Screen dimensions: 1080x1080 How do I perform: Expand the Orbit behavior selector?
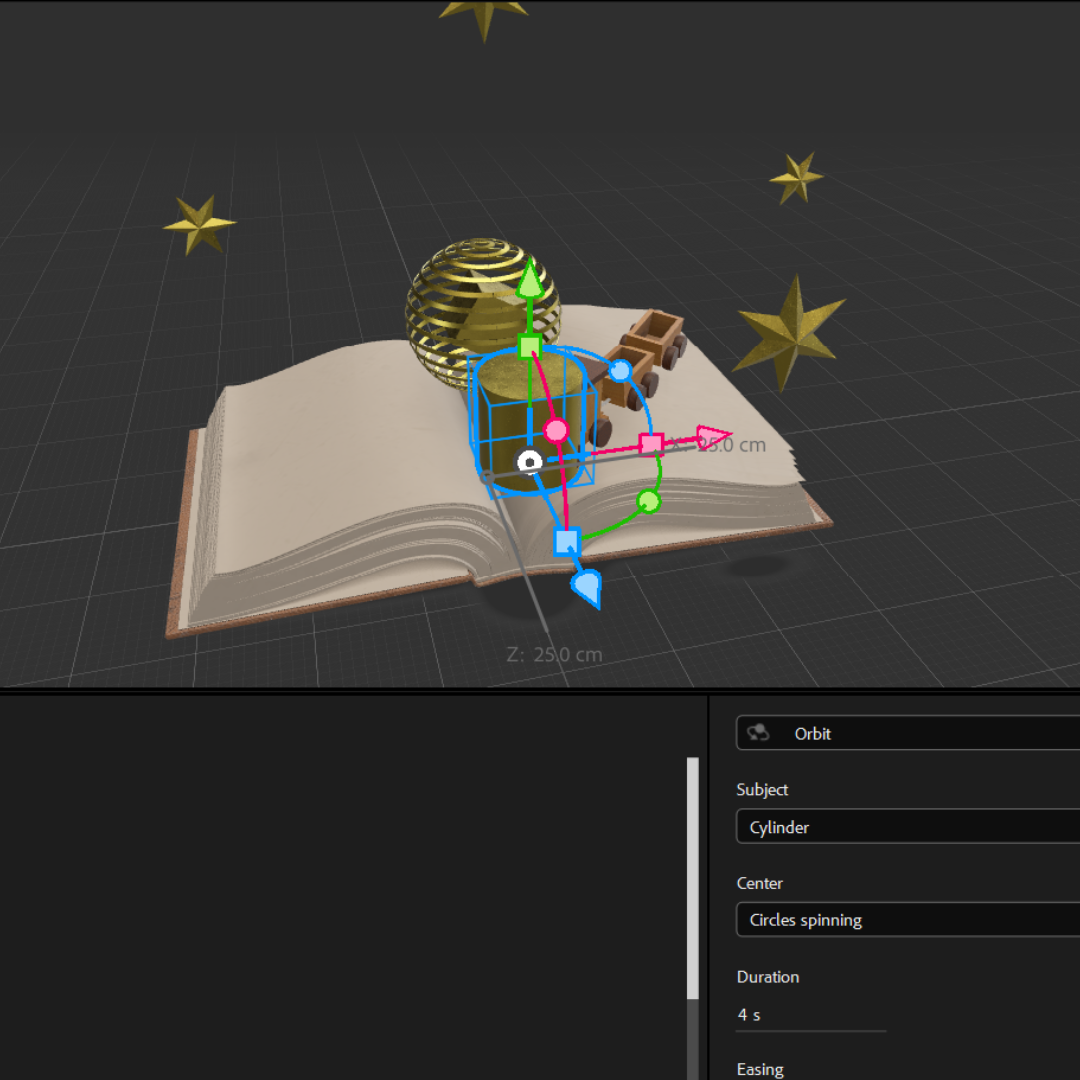905,733
